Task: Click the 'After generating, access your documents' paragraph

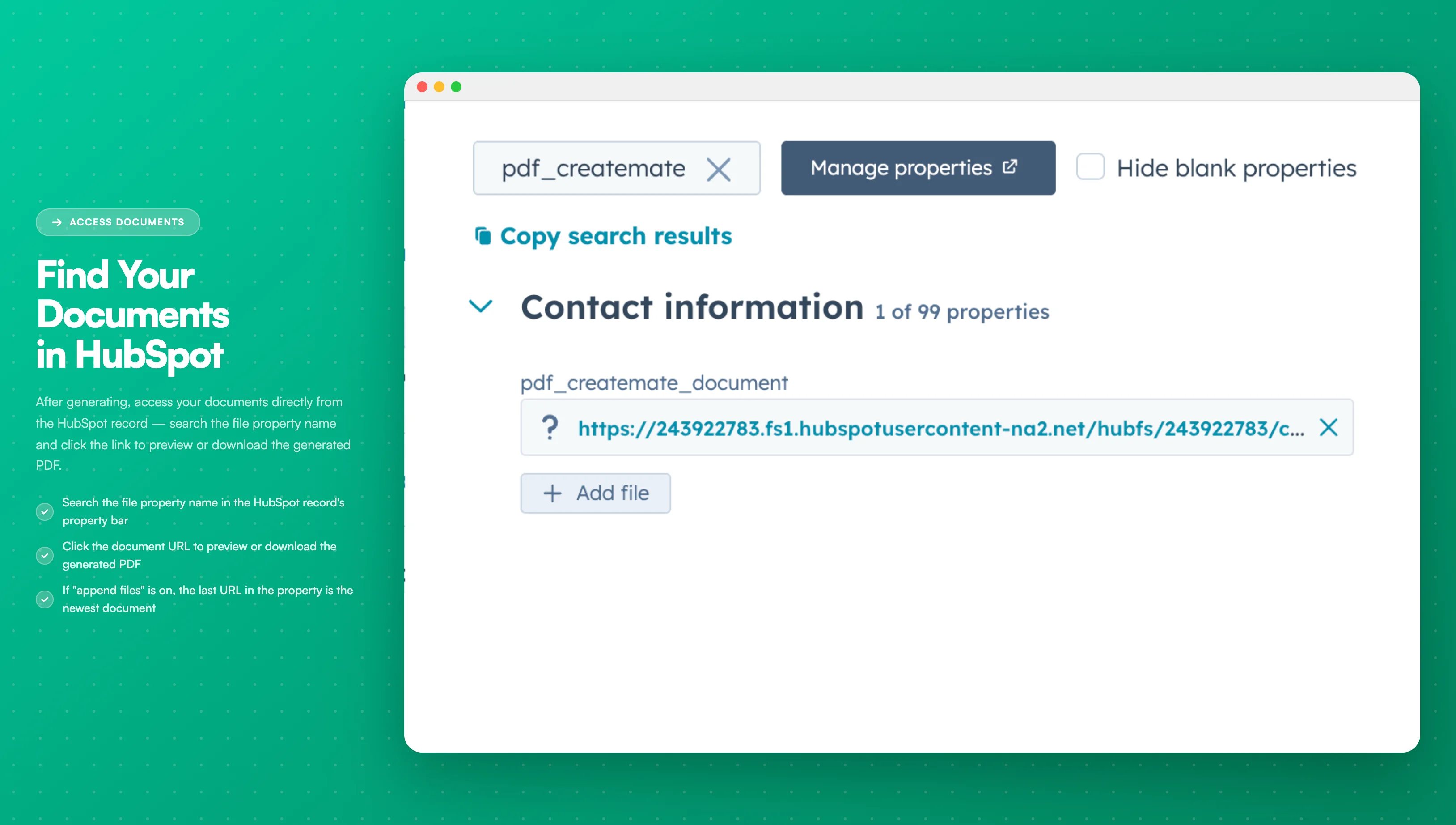Action: pyautogui.click(x=193, y=434)
